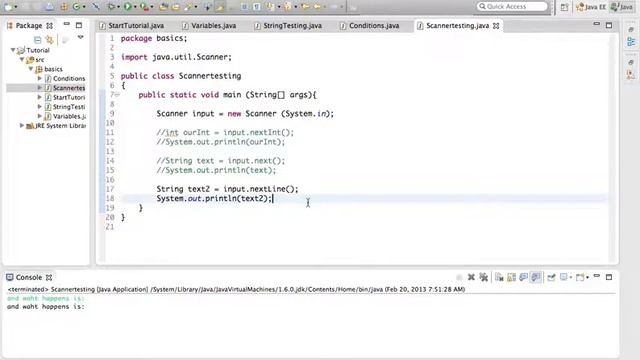Minimize the Console view

[597, 277]
